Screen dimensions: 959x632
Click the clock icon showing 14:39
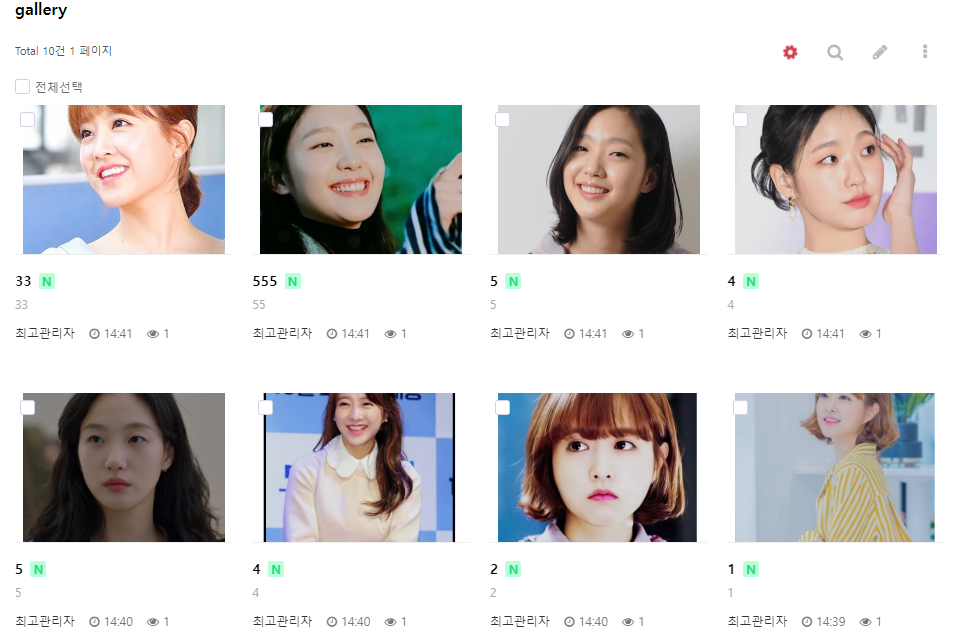(807, 622)
